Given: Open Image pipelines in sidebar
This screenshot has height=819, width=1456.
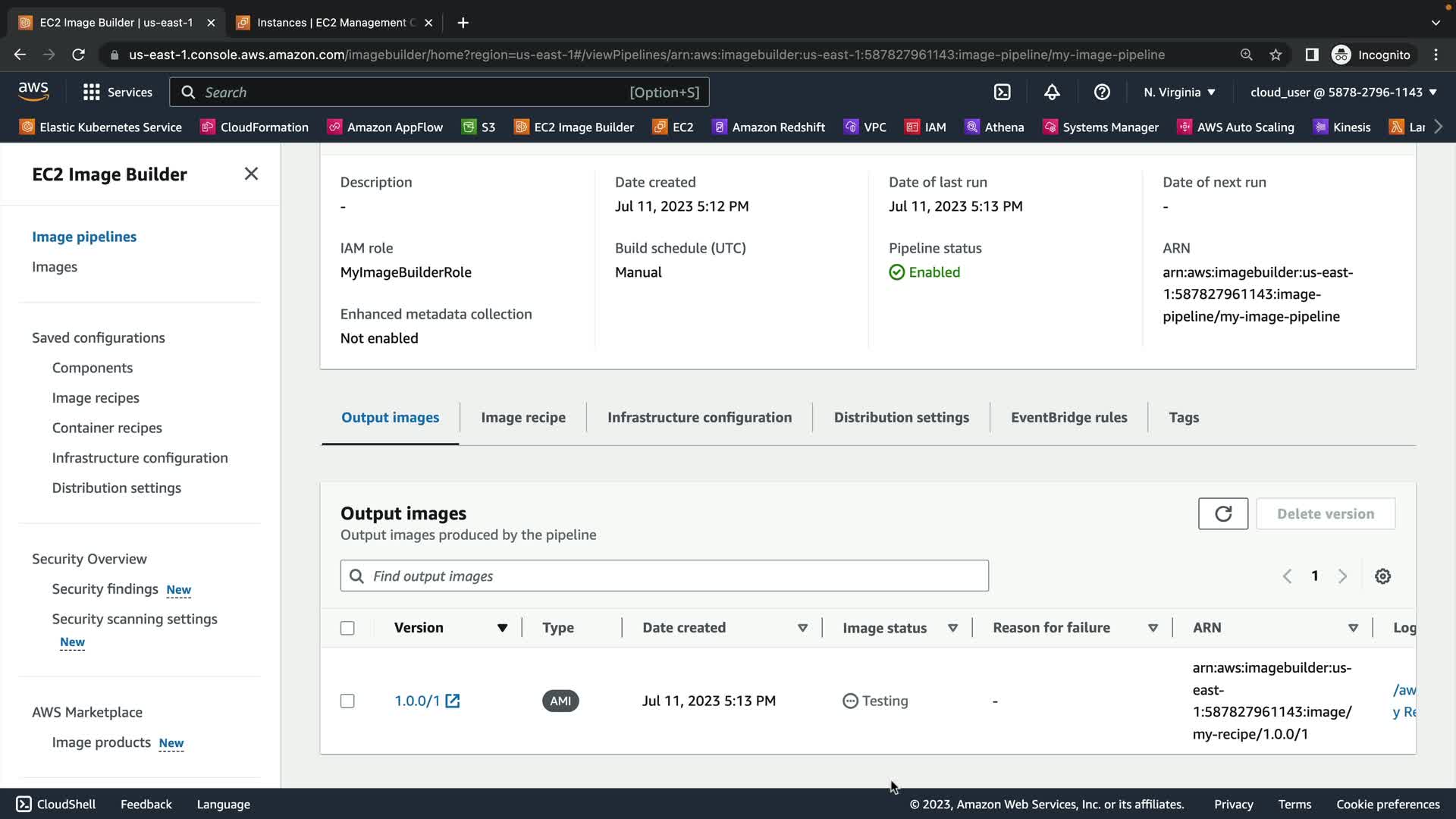Looking at the screenshot, I should (x=84, y=237).
